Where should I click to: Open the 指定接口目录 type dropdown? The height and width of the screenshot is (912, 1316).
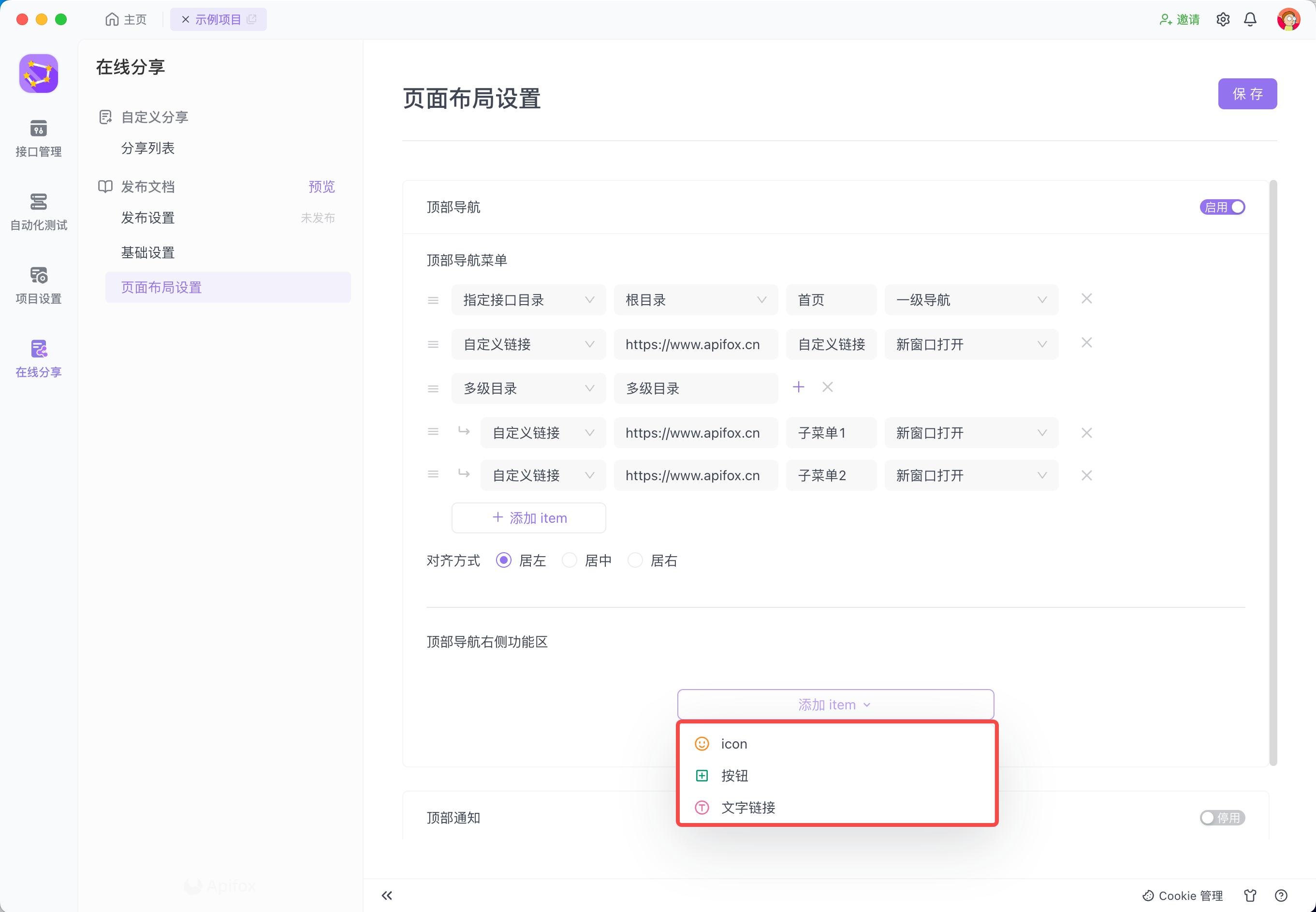point(528,299)
